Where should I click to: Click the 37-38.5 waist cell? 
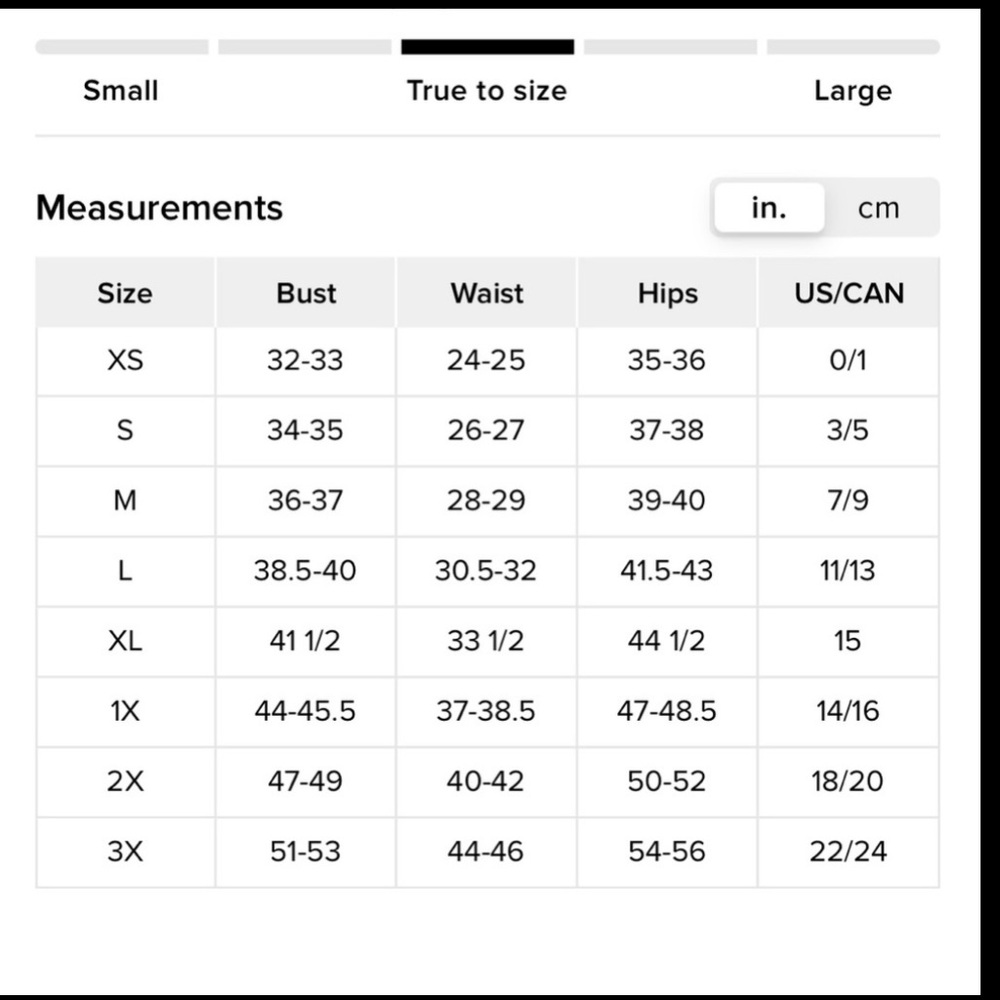(487, 712)
